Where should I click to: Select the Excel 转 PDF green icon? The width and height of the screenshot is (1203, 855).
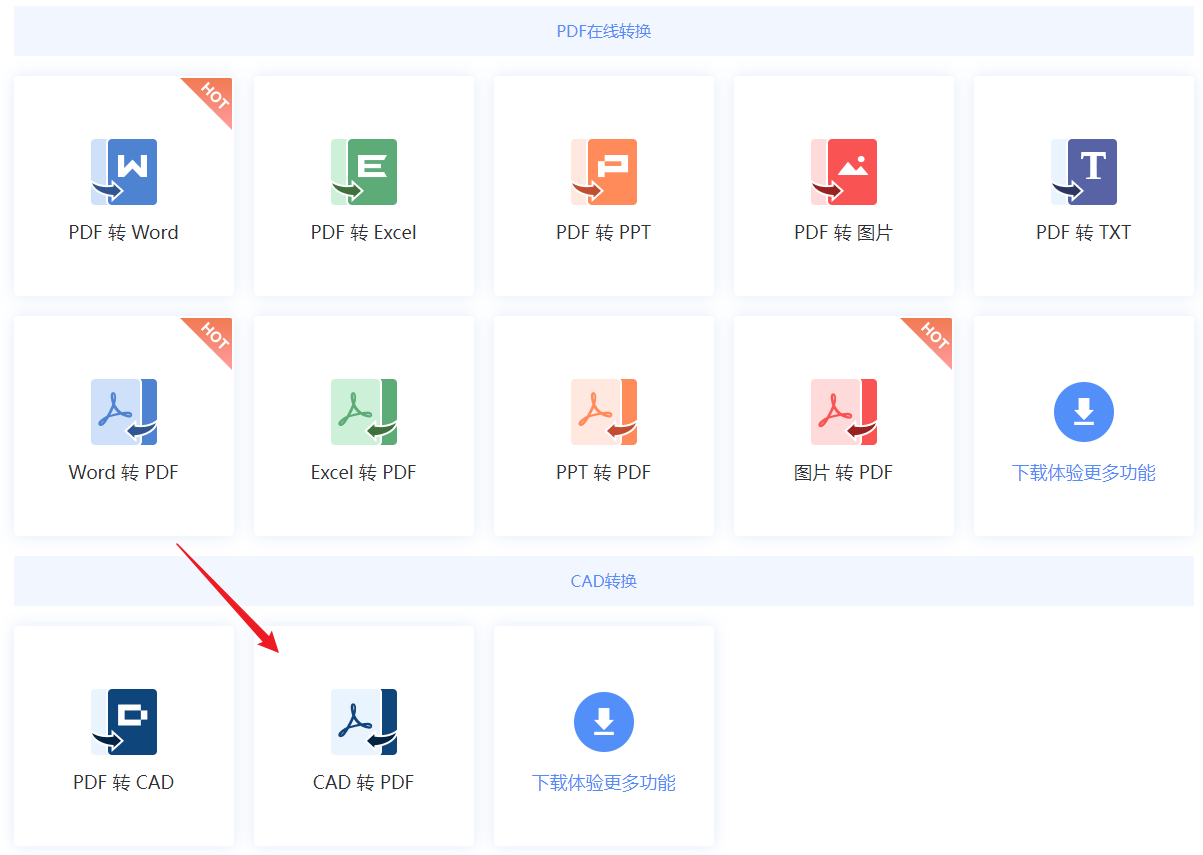(x=364, y=412)
